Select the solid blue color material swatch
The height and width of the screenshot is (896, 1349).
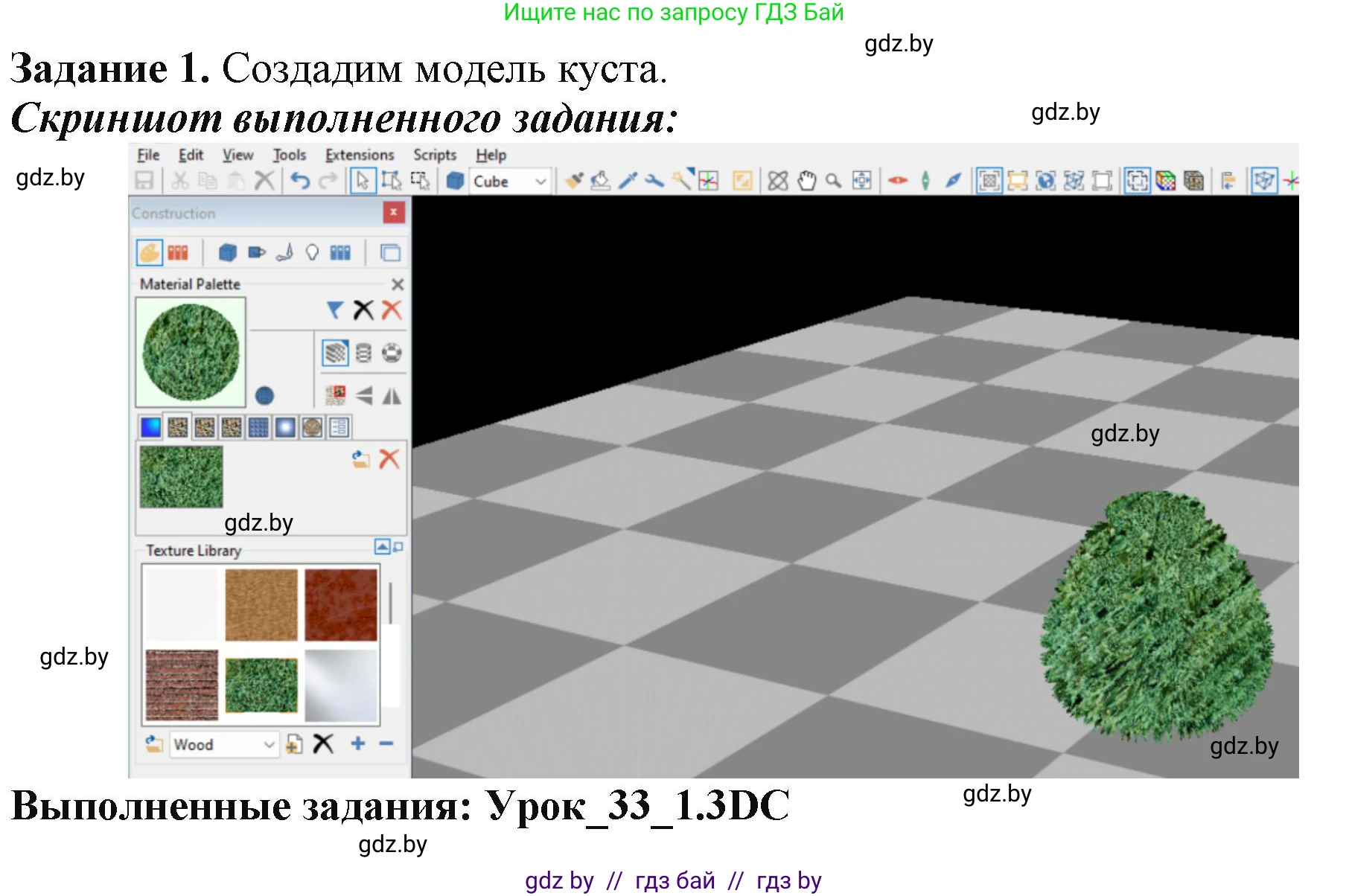(150, 427)
